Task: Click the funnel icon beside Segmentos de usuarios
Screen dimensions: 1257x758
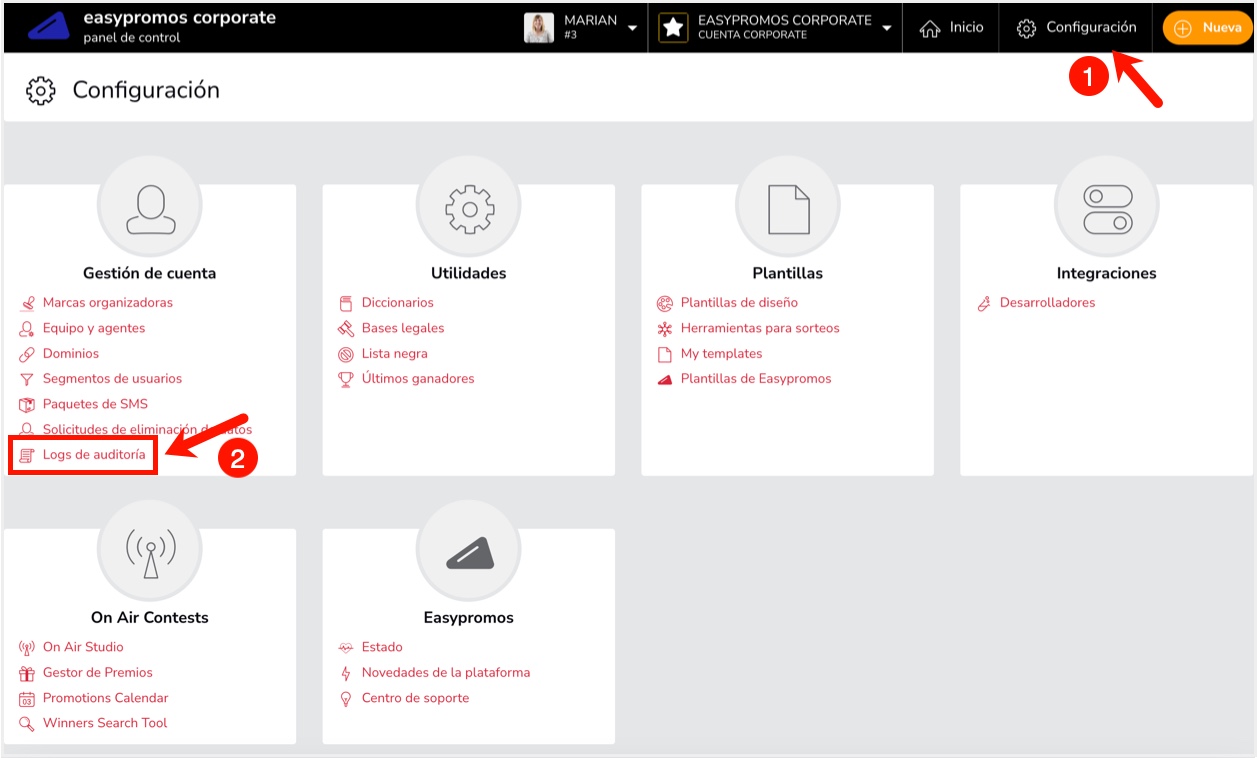Action: [27, 379]
